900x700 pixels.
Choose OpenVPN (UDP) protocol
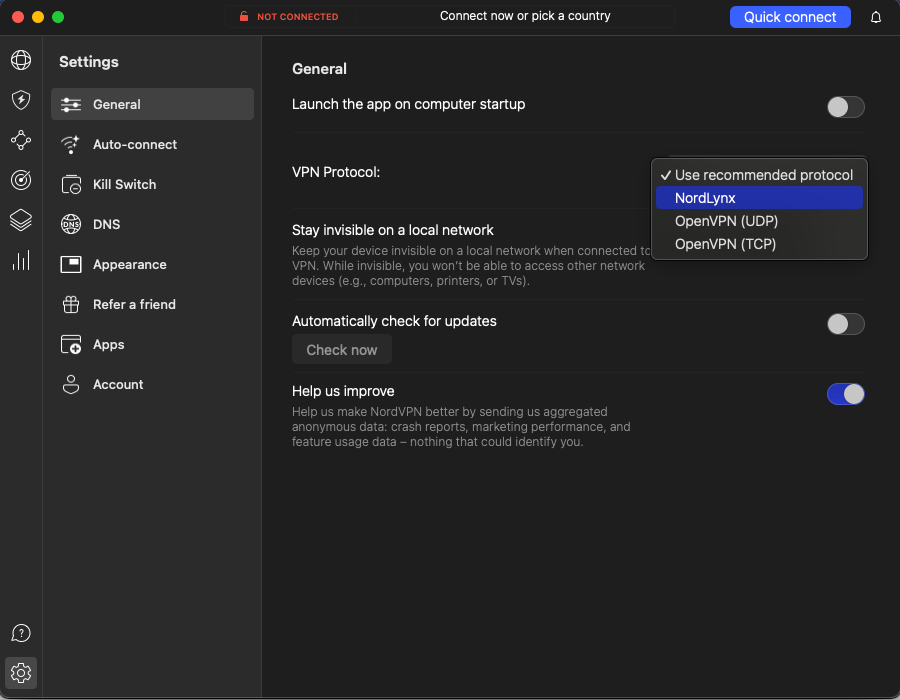pos(759,221)
